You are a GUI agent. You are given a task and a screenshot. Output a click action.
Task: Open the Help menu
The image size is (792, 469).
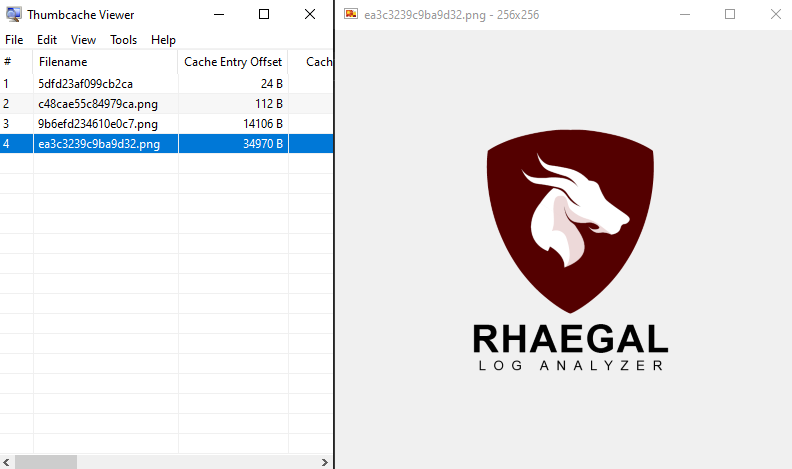(x=163, y=40)
